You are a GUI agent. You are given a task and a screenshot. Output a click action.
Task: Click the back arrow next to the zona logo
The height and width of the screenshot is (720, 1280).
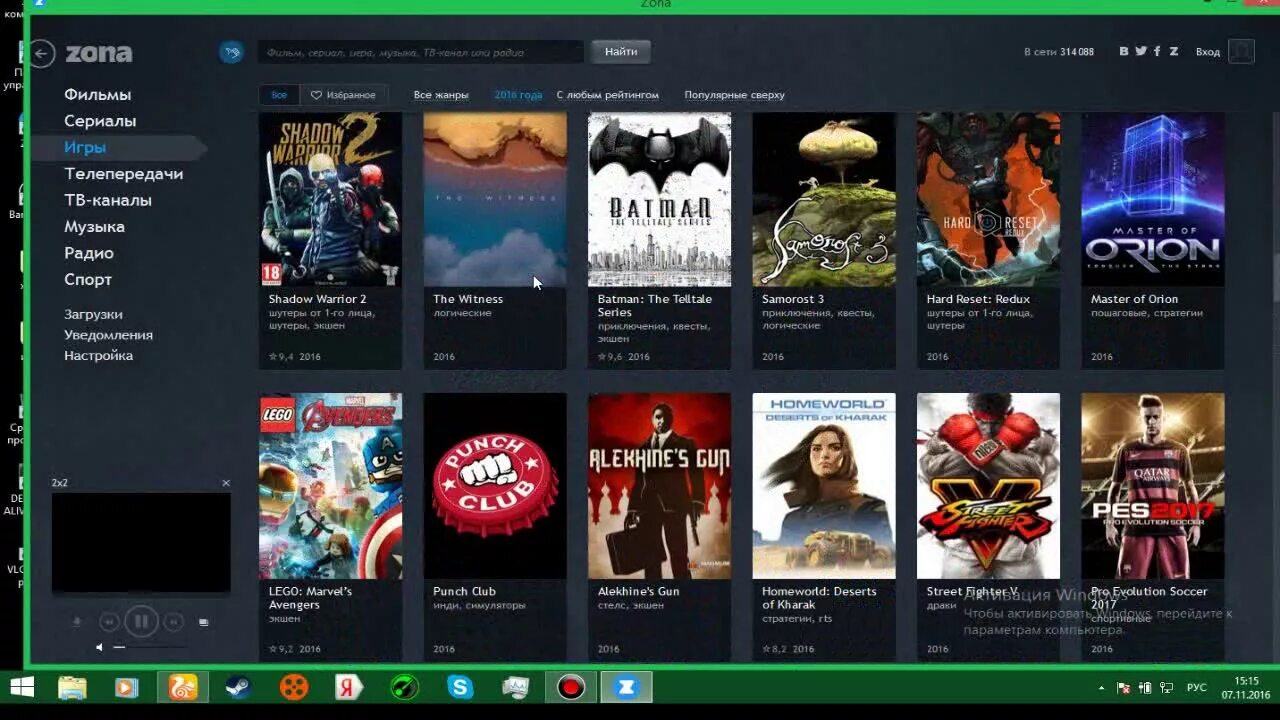42,53
